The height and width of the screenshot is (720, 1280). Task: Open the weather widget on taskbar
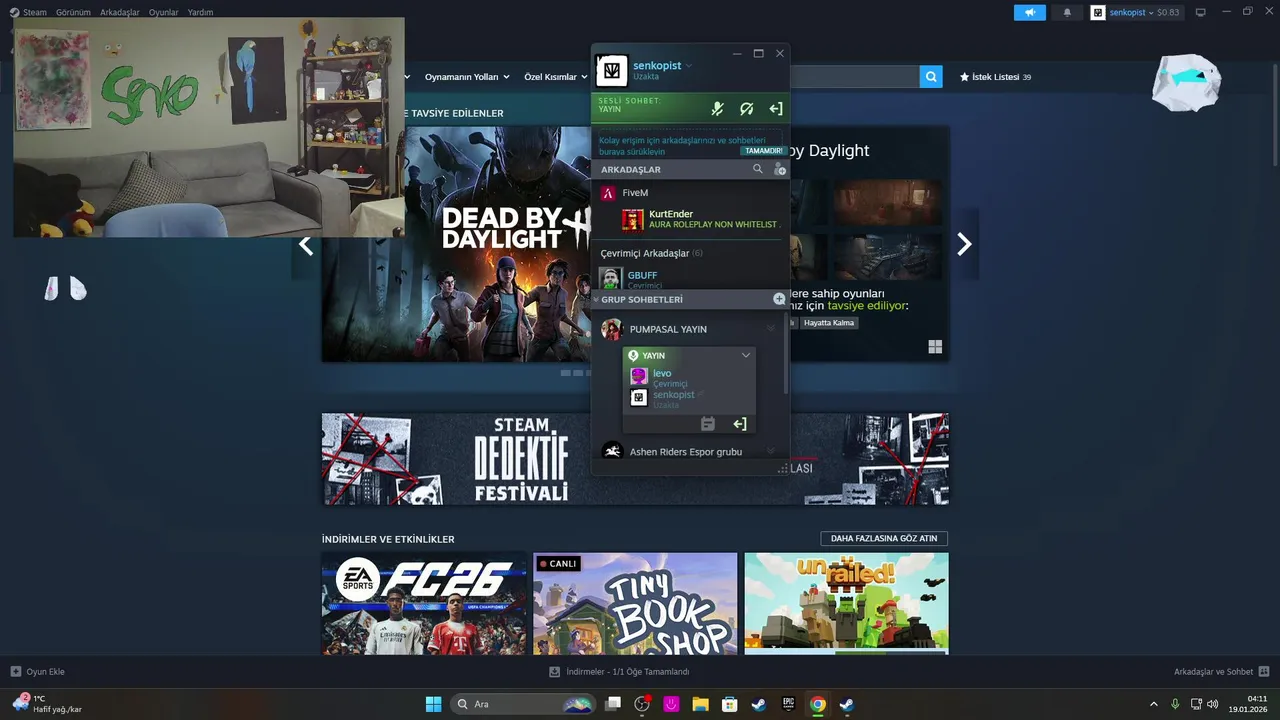[46, 704]
